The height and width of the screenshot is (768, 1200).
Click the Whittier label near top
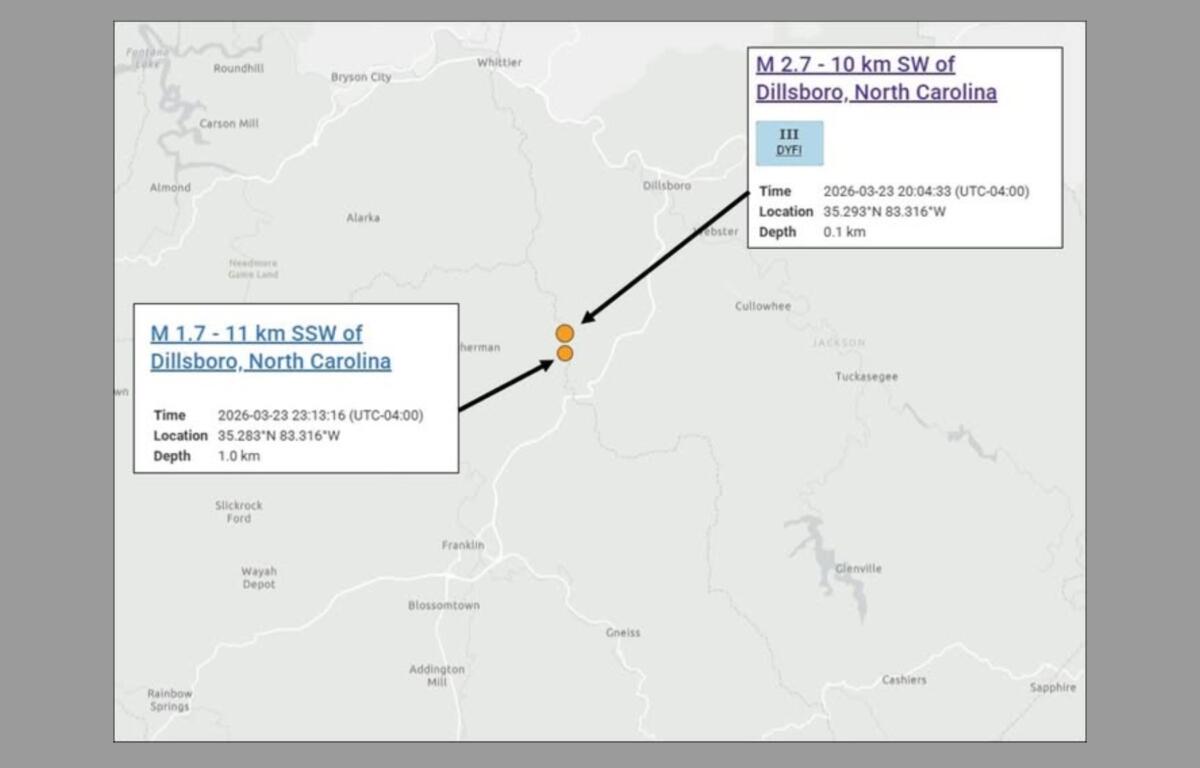click(x=499, y=62)
